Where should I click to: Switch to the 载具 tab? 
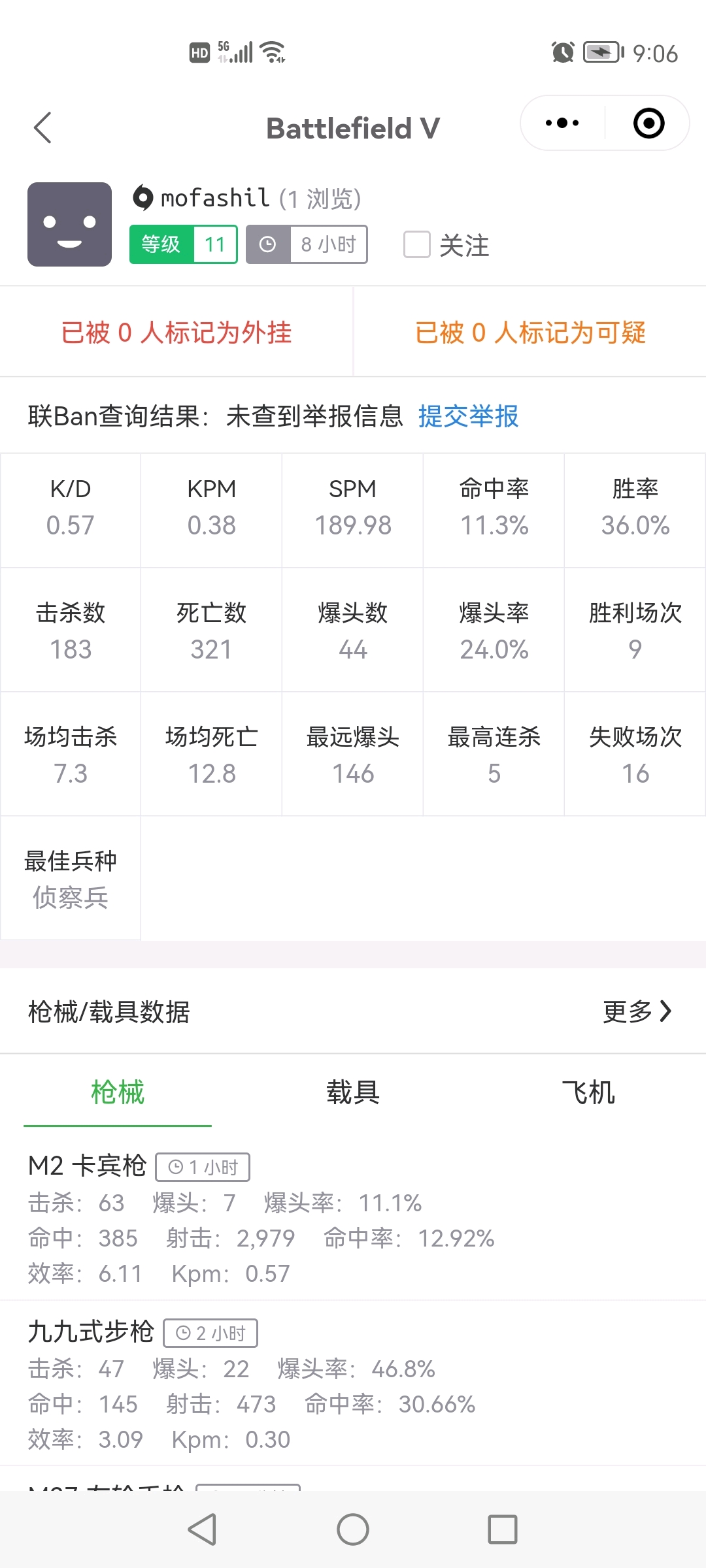(x=353, y=1092)
